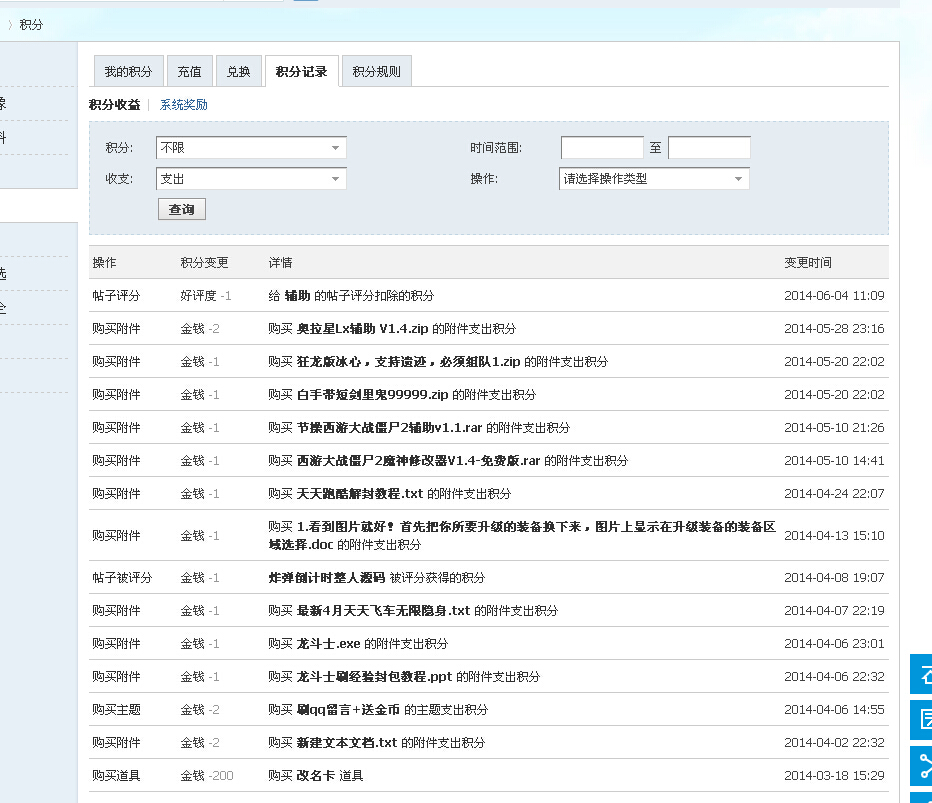
Task: Click the timestamp 2014-03-18 15:29
Action: pyautogui.click(x=834, y=776)
